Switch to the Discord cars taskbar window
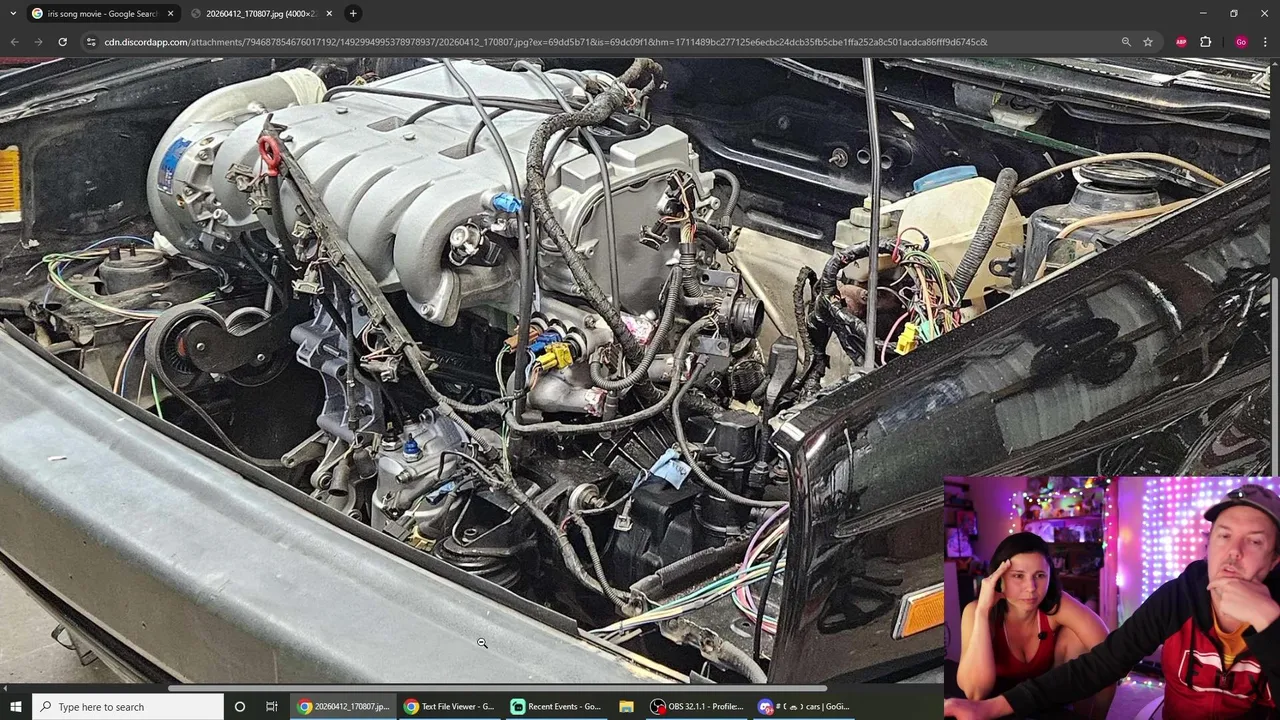Image resolution: width=1280 pixels, height=720 pixels. [803, 707]
